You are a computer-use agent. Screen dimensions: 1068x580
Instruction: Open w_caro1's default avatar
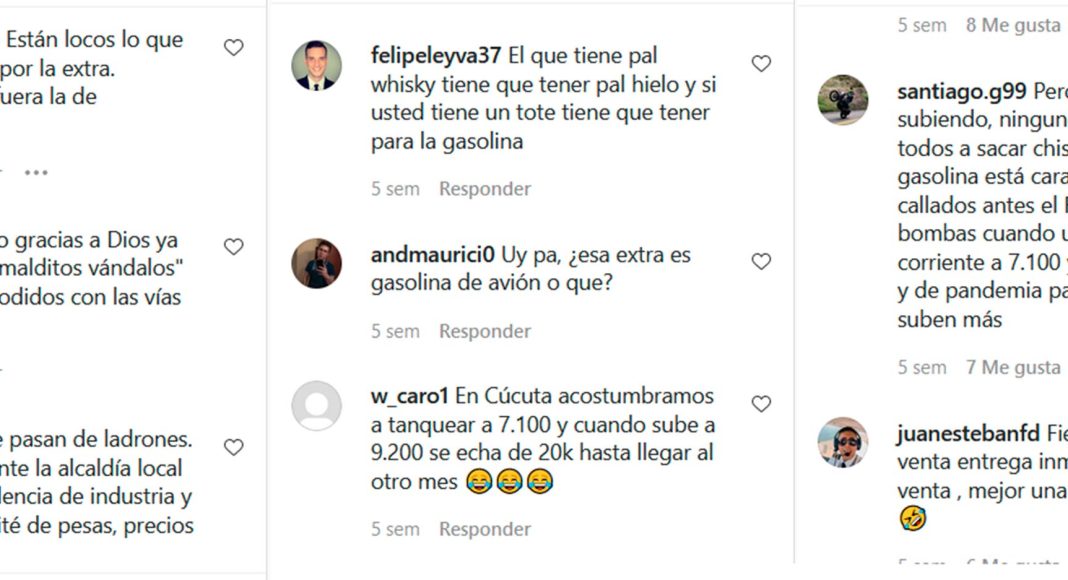point(317,406)
